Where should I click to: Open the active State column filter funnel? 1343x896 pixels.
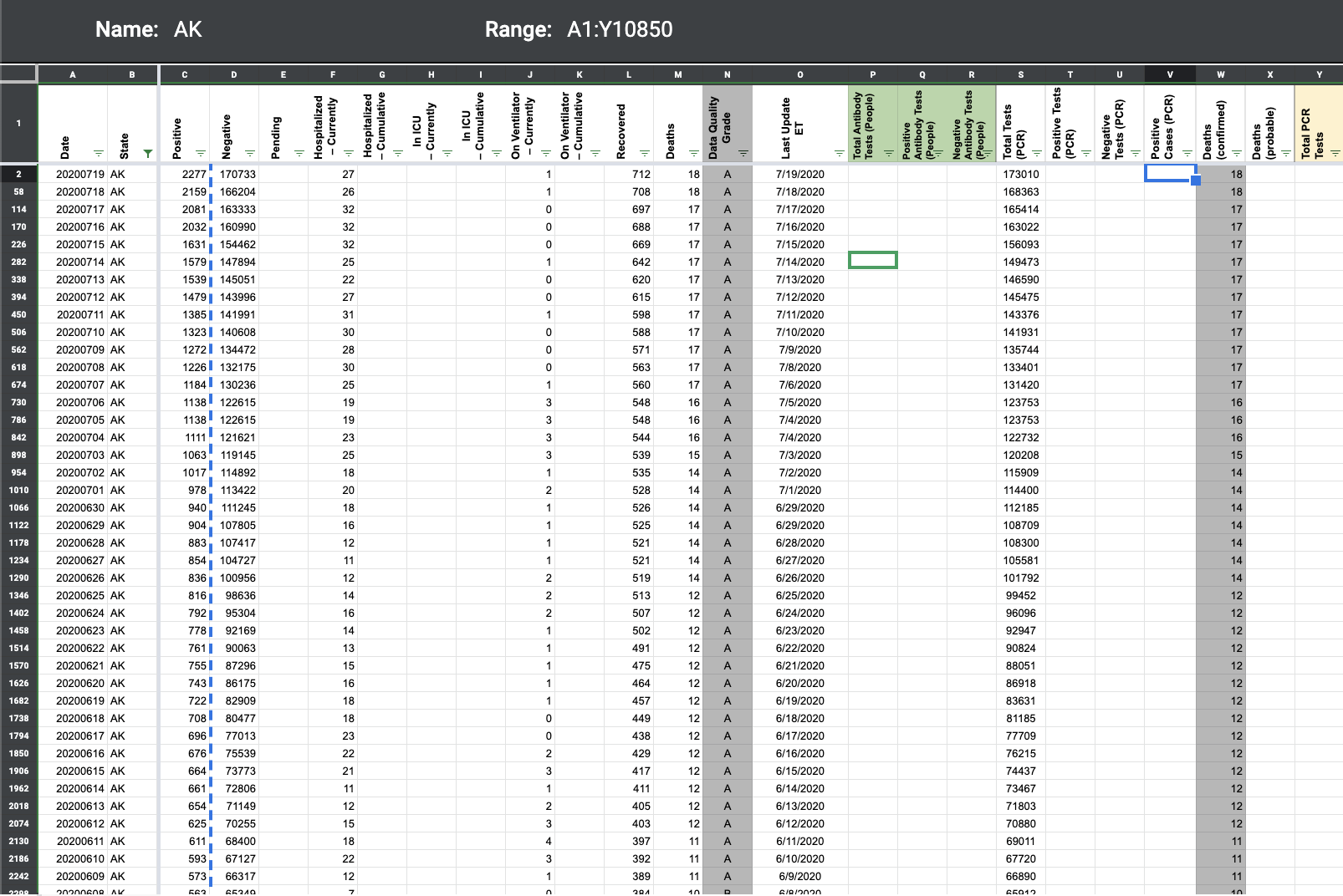[148, 153]
